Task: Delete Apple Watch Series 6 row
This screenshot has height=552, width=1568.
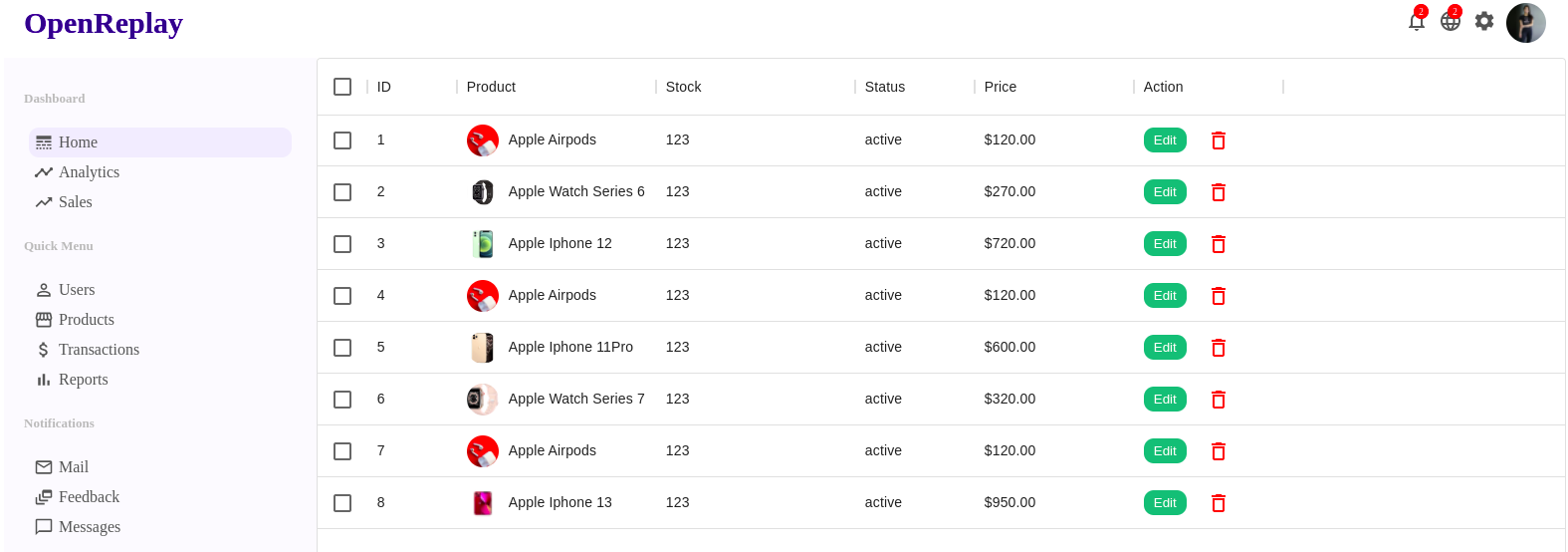Action: 1218,192
